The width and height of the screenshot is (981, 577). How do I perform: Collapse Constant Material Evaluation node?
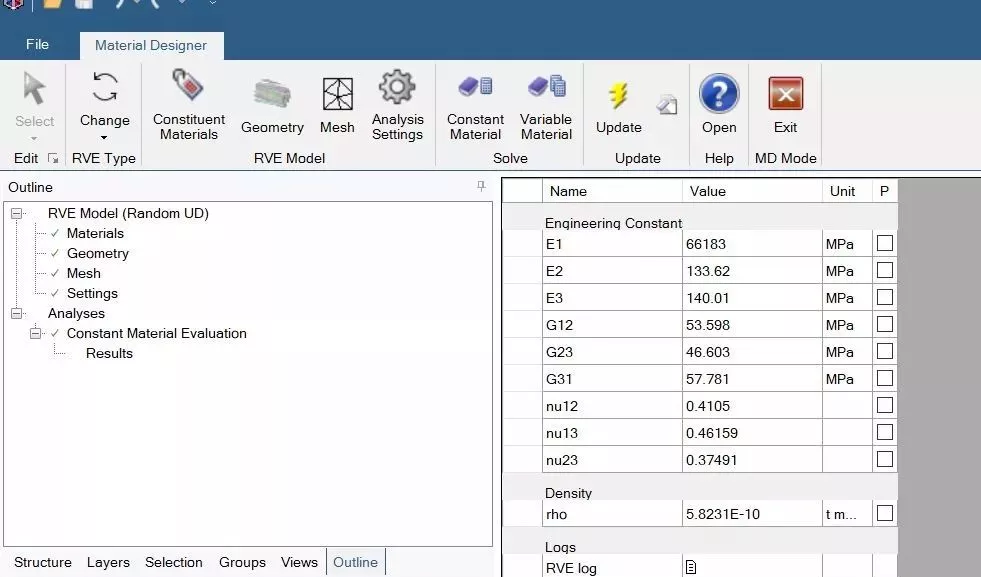click(x=36, y=333)
